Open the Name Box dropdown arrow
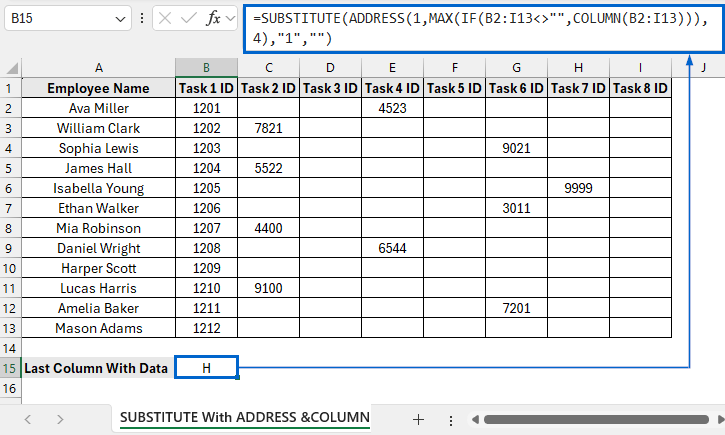 pyautogui.click(x=120, y=19)
